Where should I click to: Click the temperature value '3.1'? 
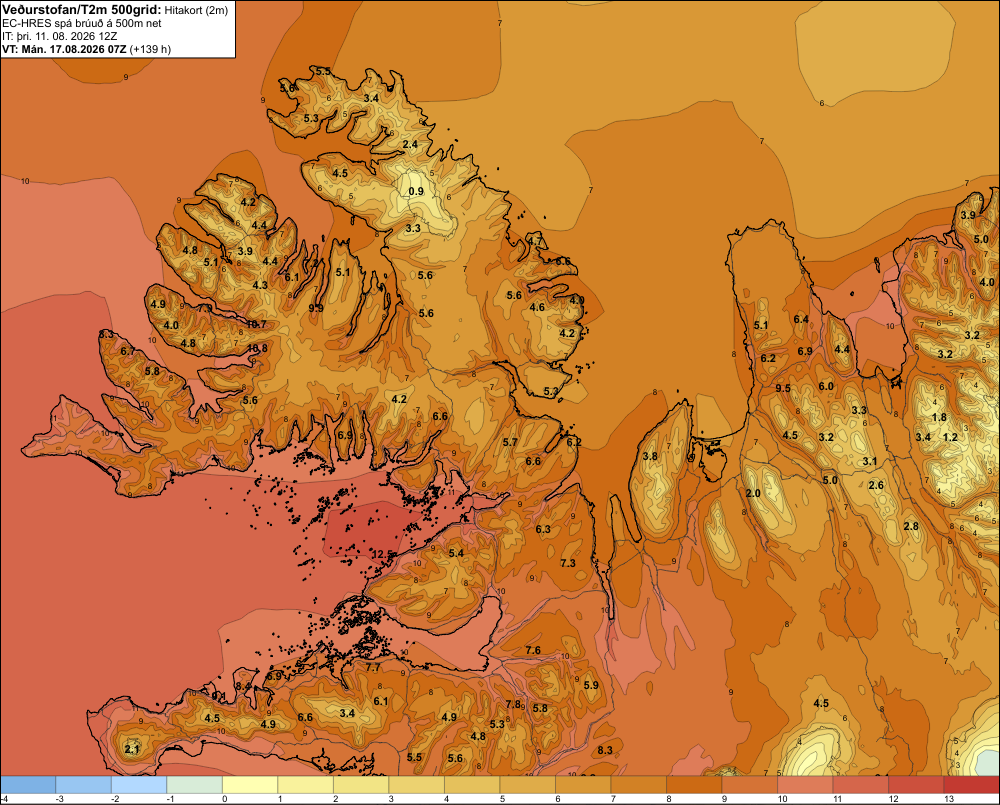870,461
